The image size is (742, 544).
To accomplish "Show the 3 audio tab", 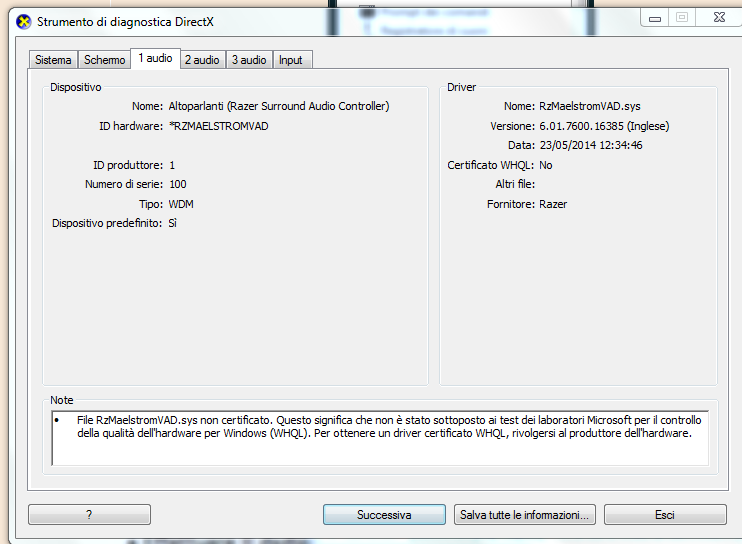I will [249, 60].
